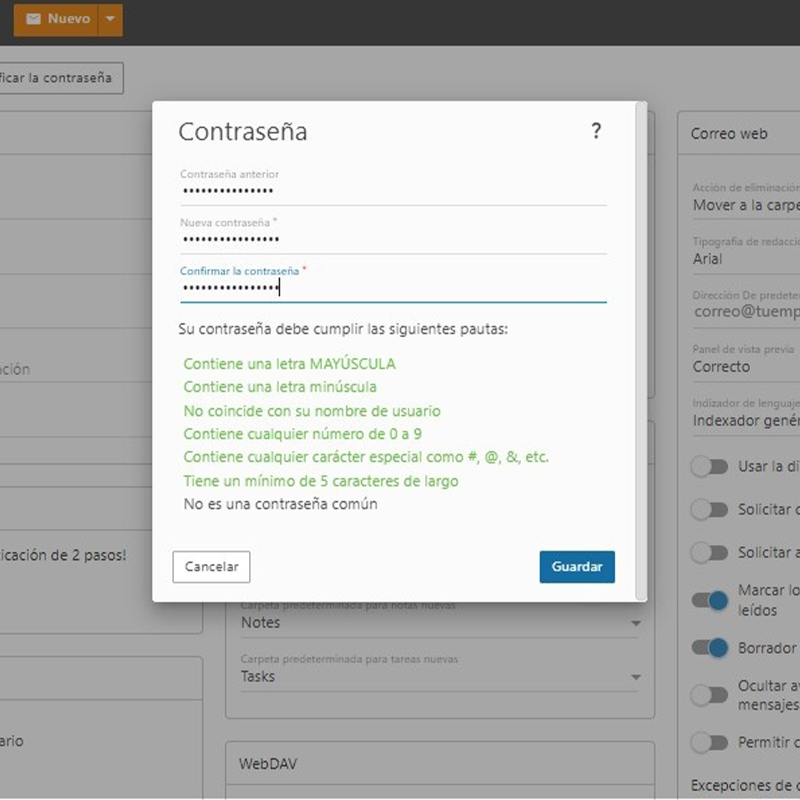Toggle the 'Usar la di...' switch
Image resolution: width=800 pixels, height=800 pixels.
709,467
